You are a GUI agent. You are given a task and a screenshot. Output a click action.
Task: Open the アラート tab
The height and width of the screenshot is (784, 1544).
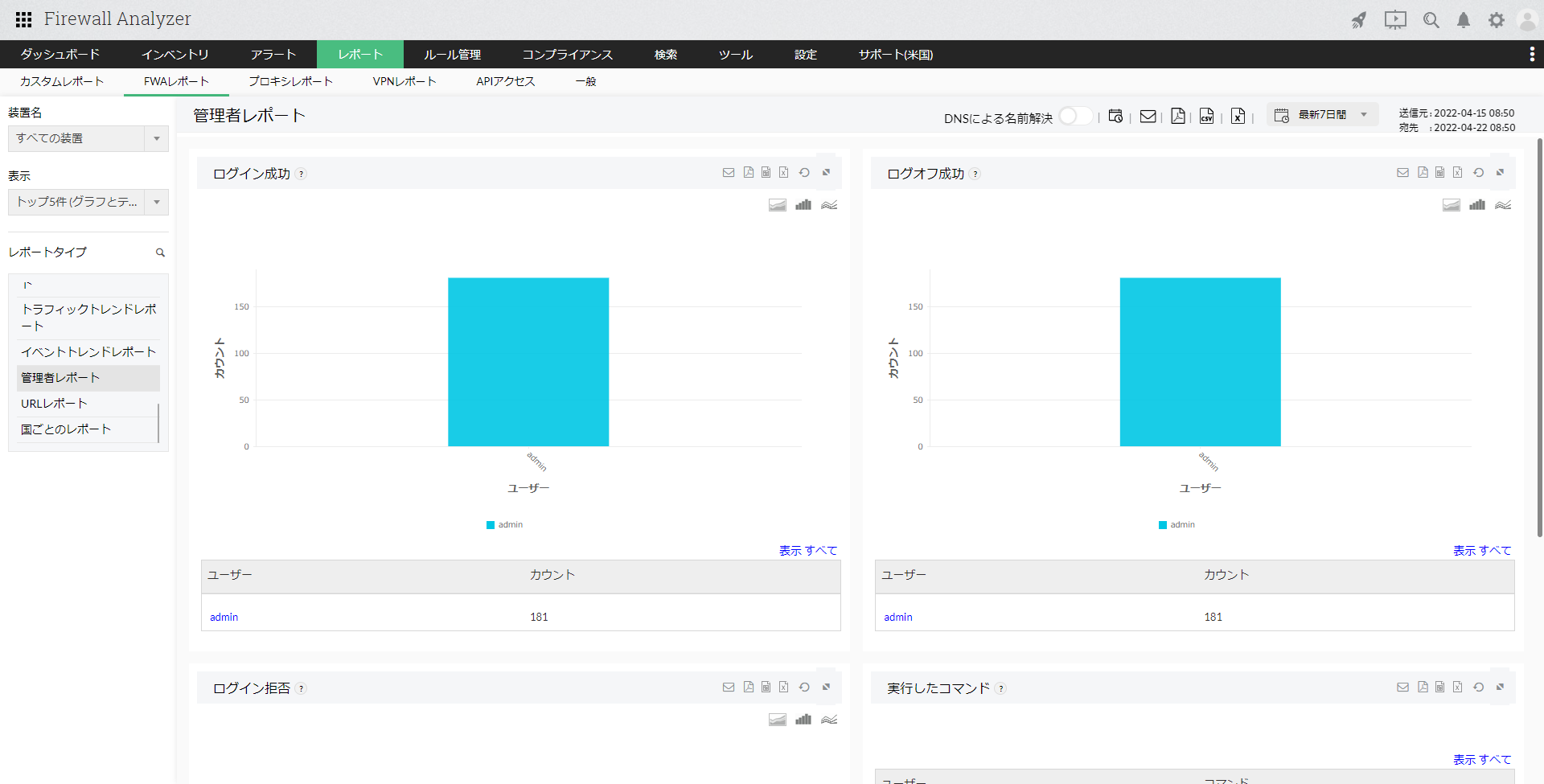[273, 54]
